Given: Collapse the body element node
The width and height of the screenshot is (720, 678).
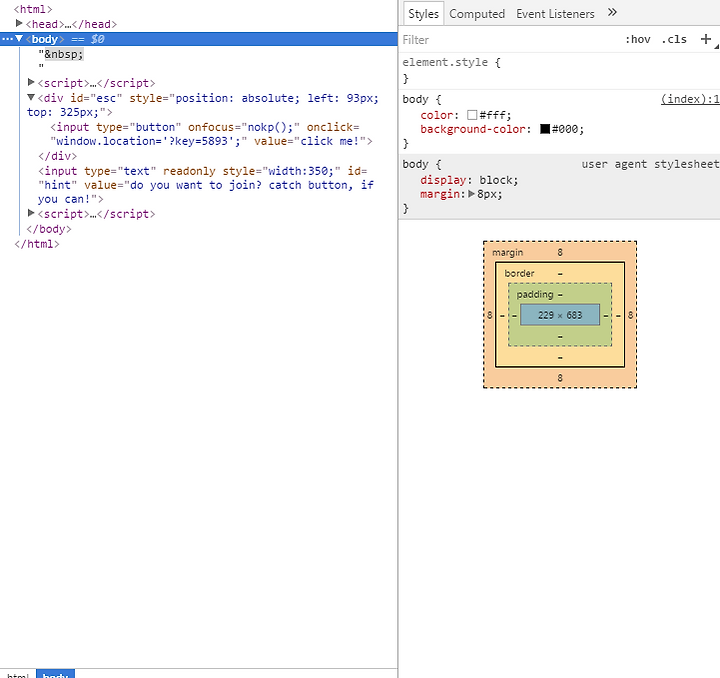Looking at the screenshot, I should (x=19, y=39).
